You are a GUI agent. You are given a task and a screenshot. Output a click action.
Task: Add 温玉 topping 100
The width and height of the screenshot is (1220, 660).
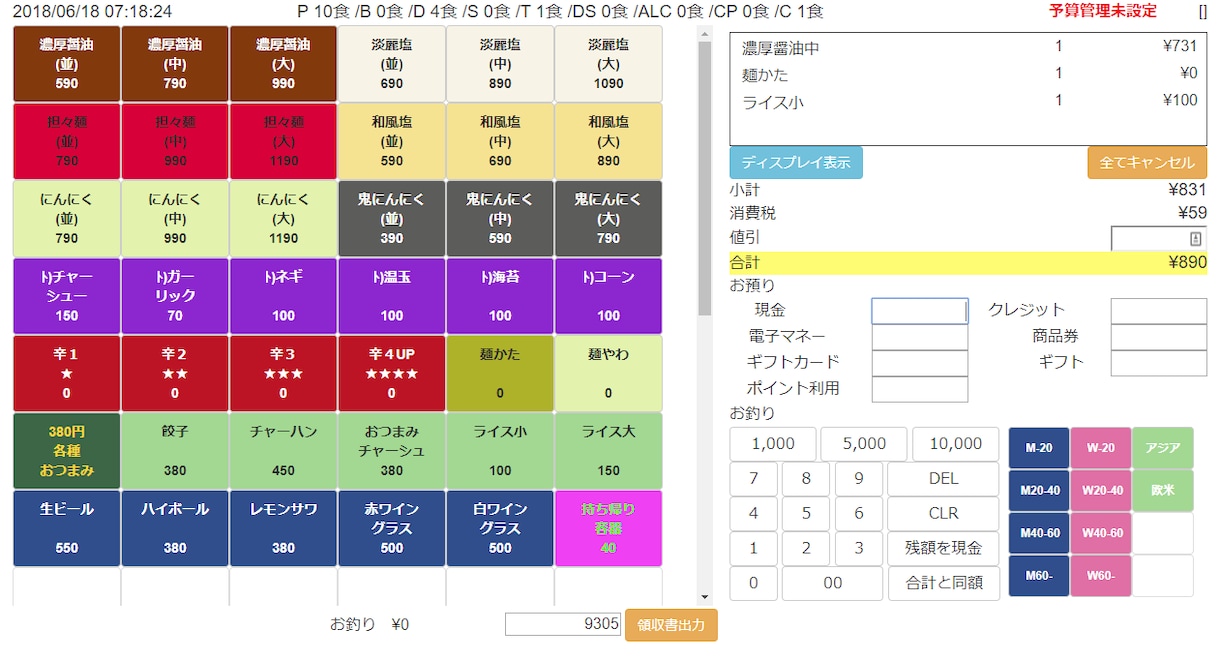tap(392, 296)
